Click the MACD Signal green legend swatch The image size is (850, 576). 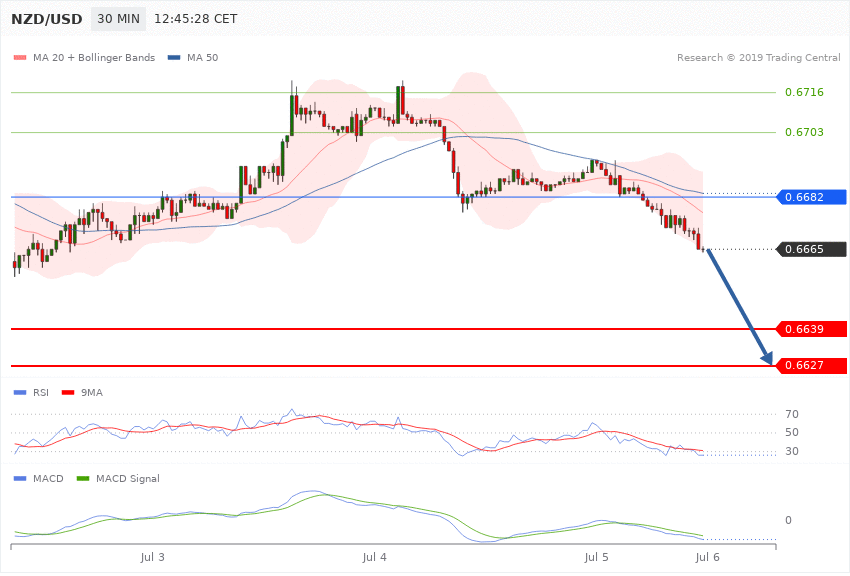[83, 478]
